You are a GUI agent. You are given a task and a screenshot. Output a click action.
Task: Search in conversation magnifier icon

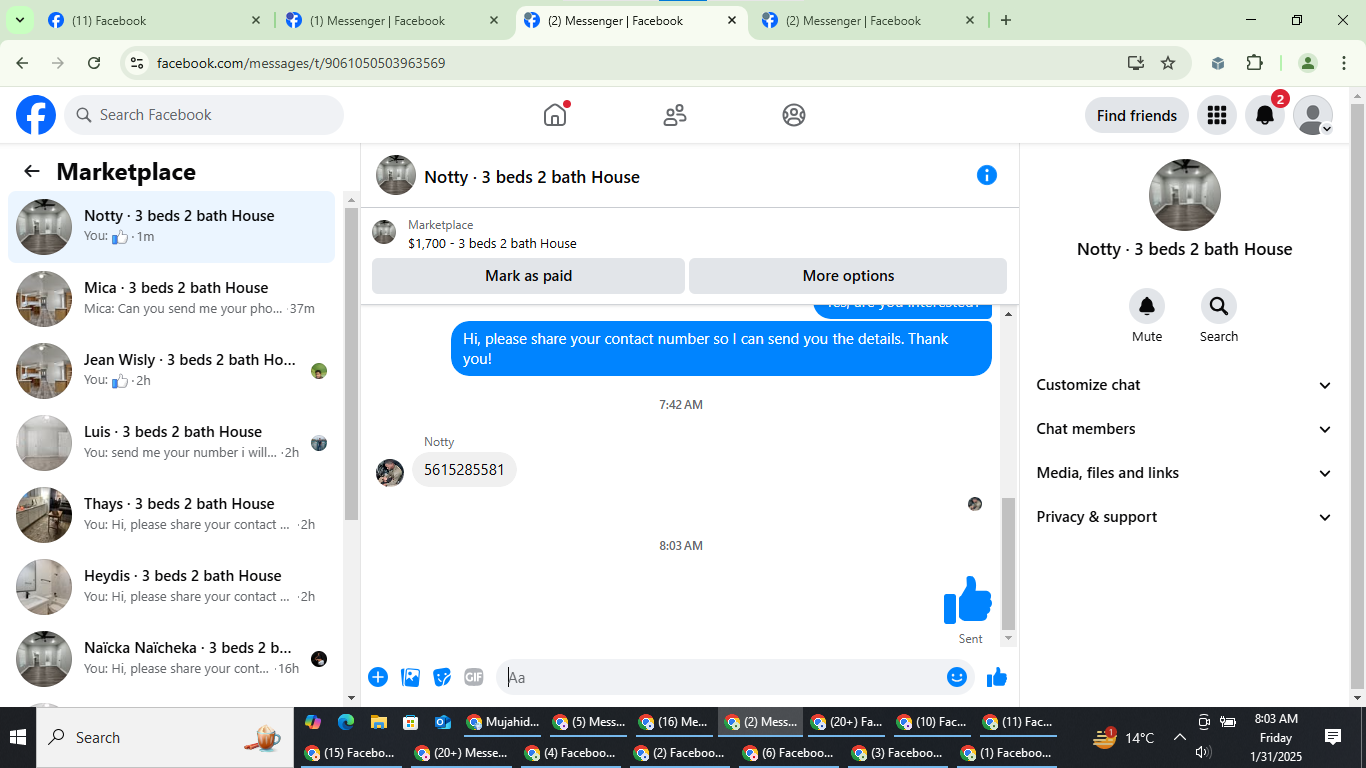1219,306
